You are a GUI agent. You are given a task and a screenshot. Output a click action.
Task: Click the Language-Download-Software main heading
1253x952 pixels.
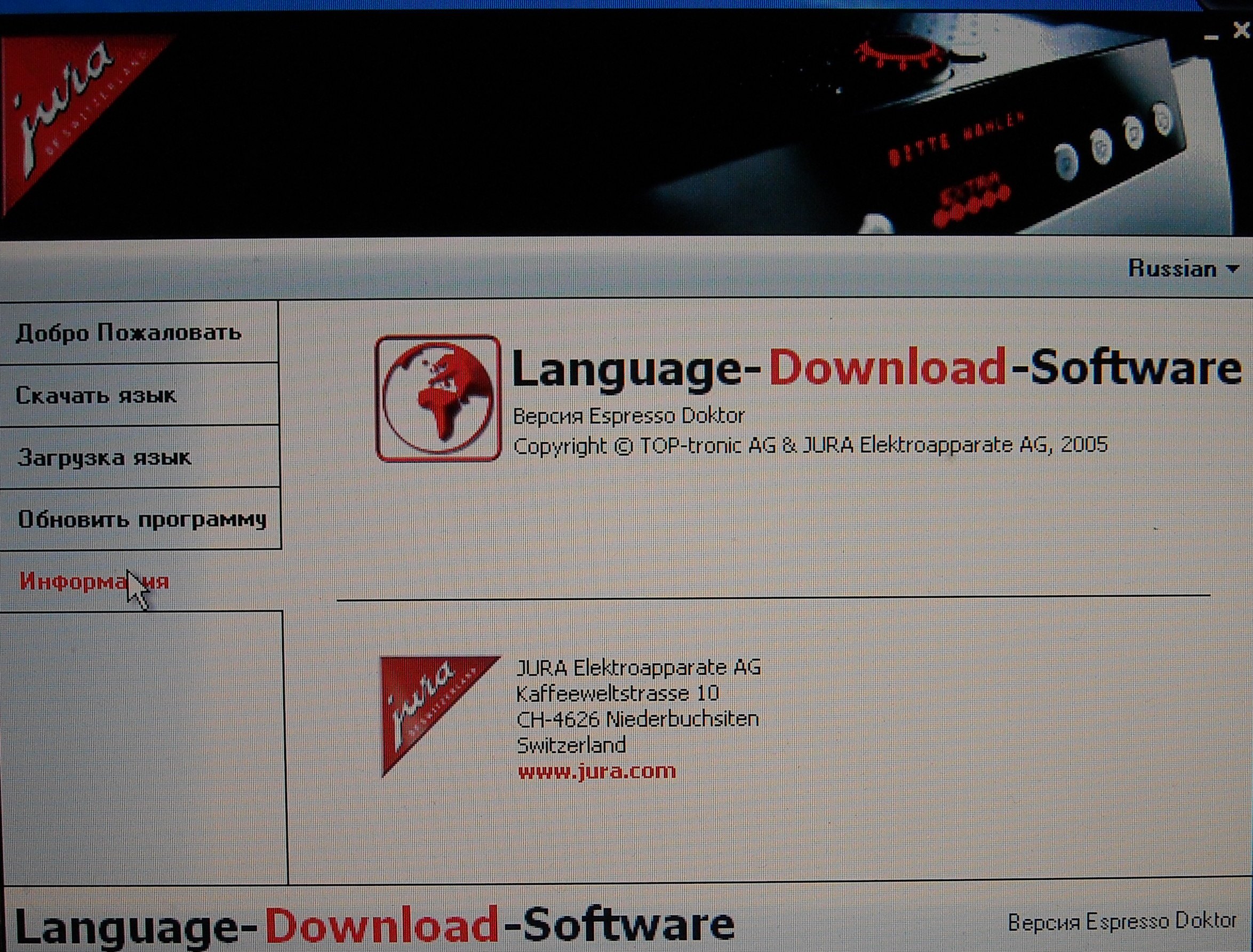877,368
